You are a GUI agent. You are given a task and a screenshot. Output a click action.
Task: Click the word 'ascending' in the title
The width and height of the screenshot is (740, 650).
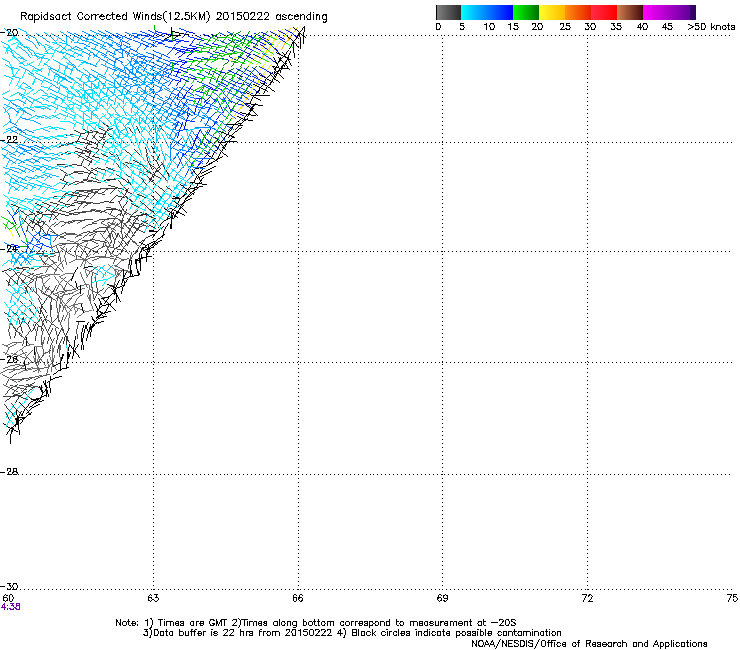(x=301, y=17)
